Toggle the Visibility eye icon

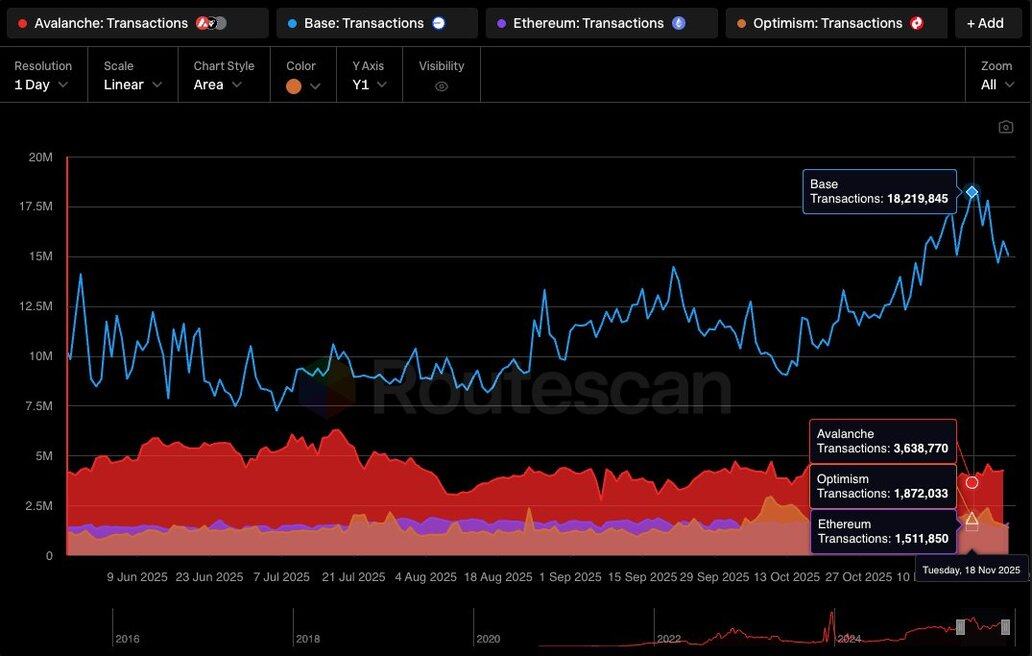pyautogui.click(x=441, y=86)
